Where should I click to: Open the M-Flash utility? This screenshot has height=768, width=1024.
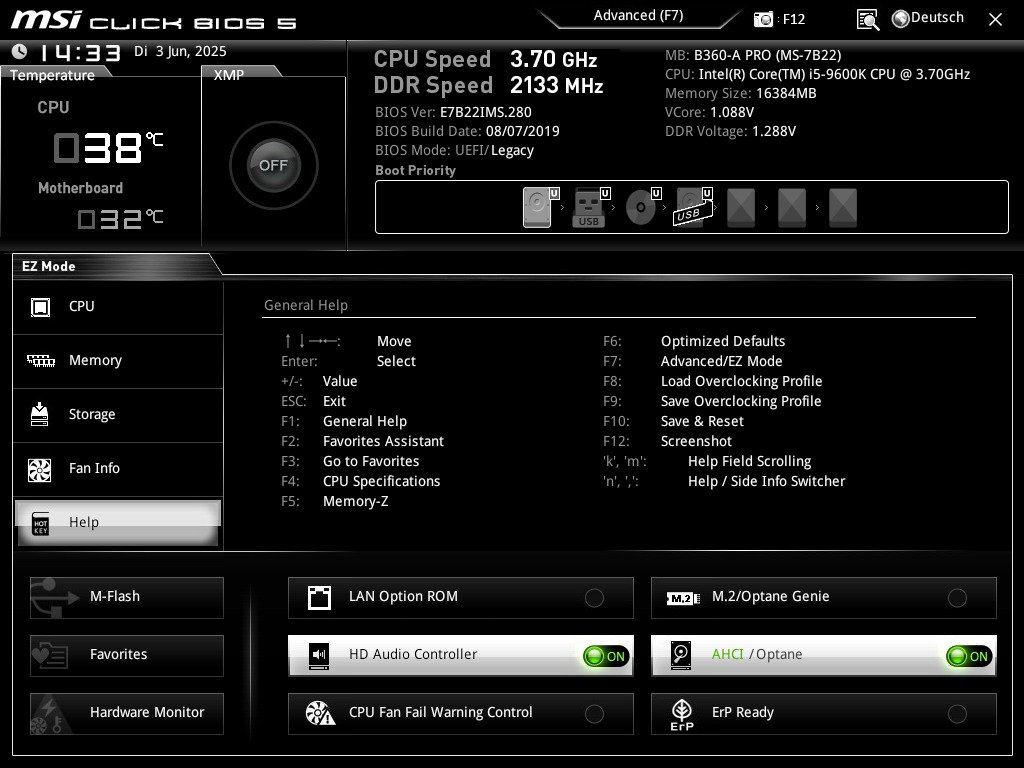pyautogui.click(x=127, y=598)
